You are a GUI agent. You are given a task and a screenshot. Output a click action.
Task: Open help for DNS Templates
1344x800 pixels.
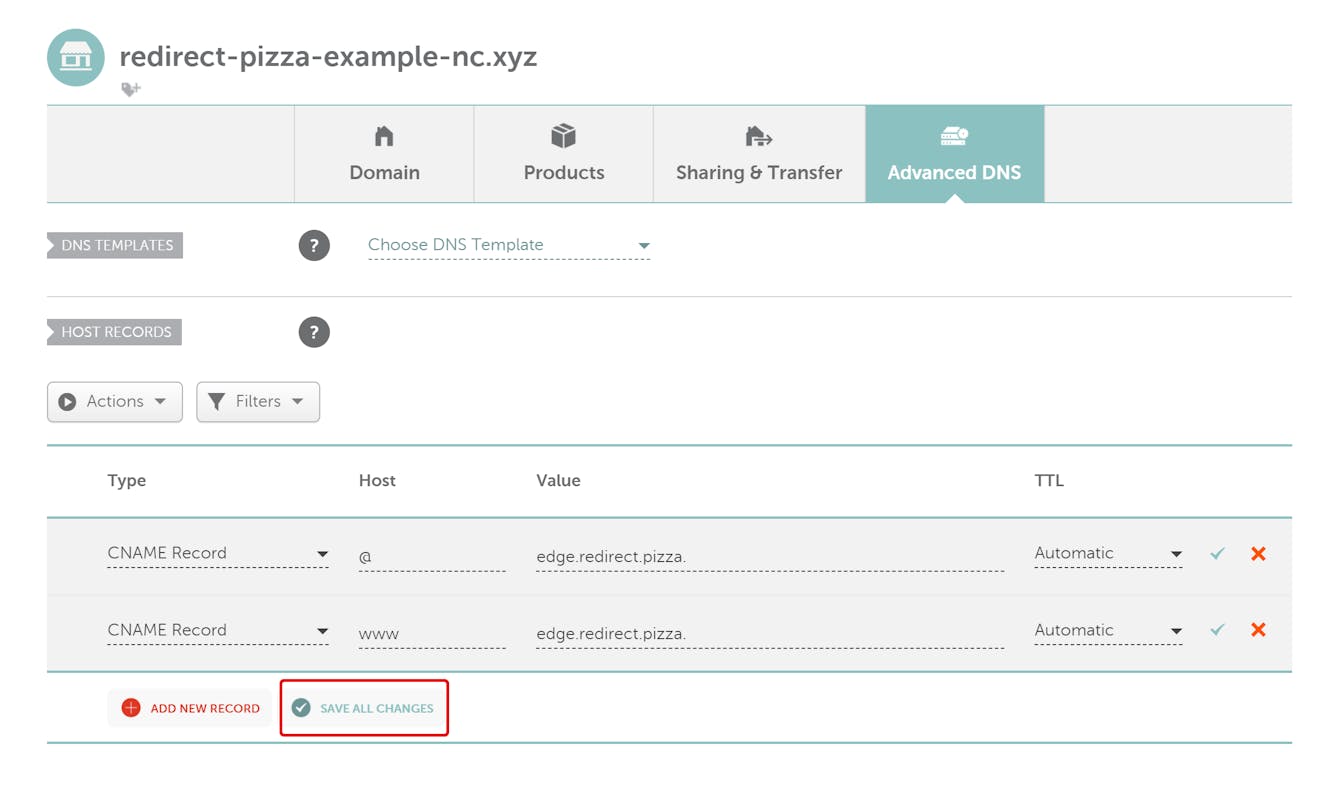point(314,245)
